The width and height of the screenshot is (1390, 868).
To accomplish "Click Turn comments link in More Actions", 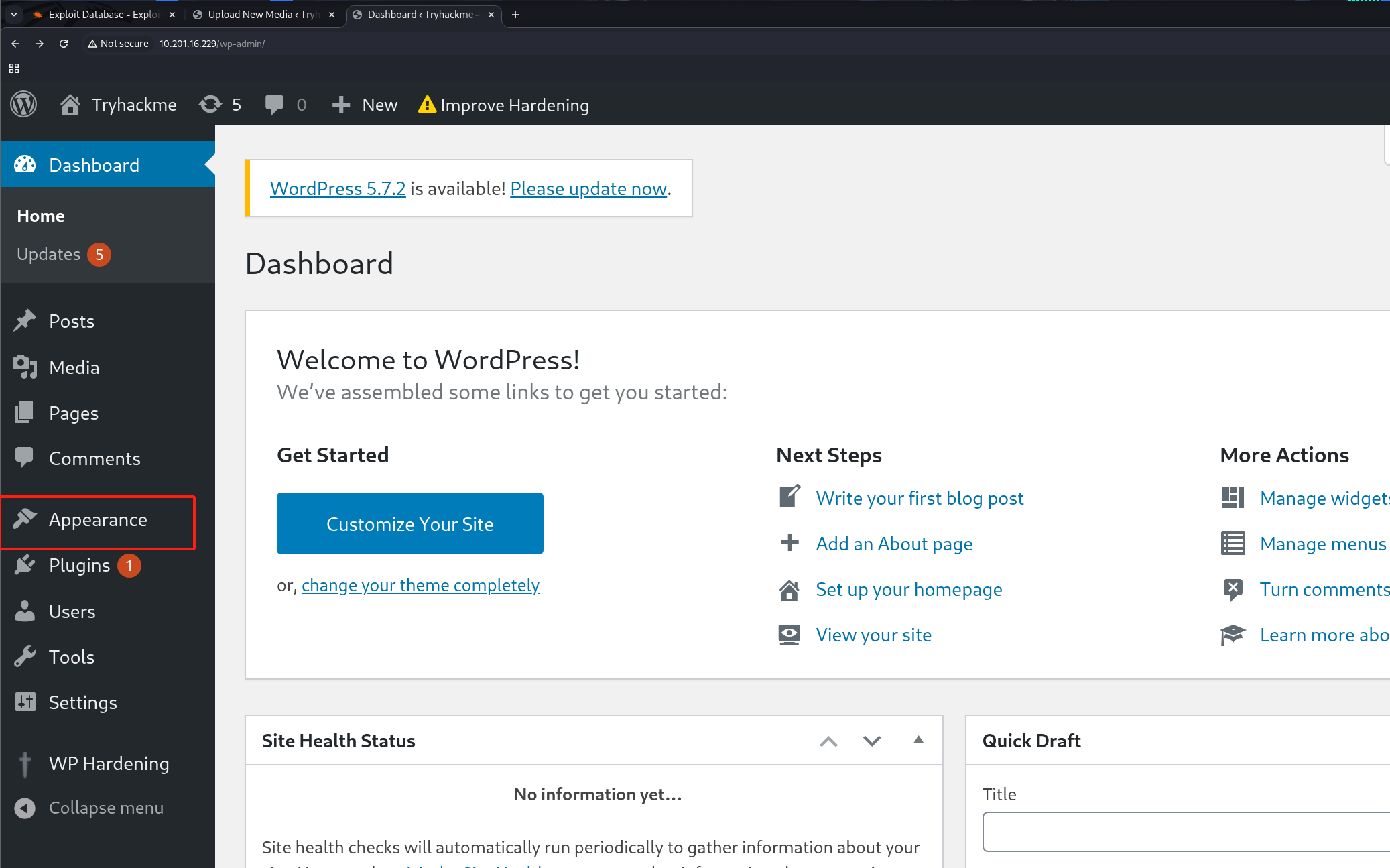I will [x=1324, y=589].
